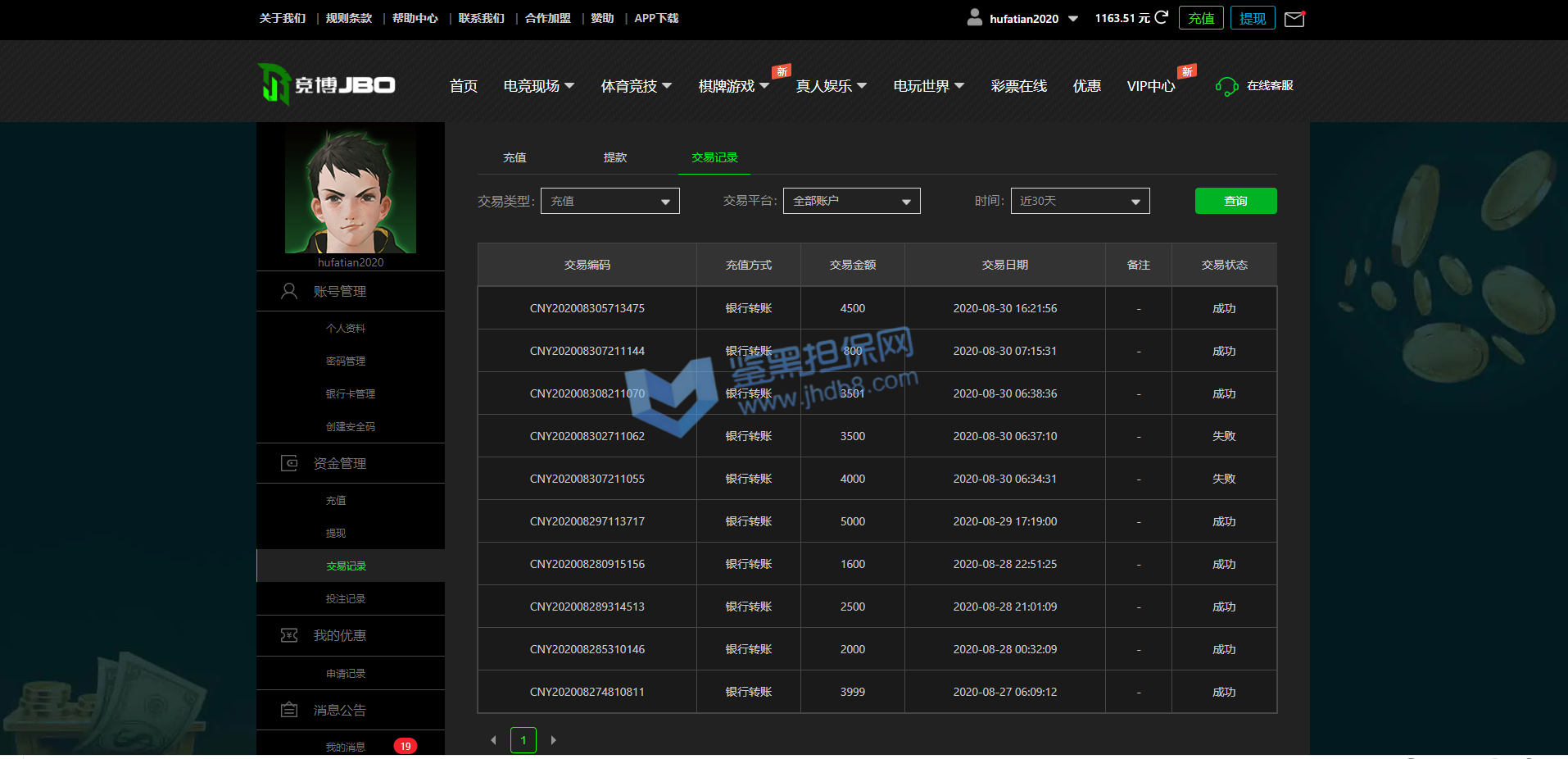This screenshot has height=759, width=1568.
Task: Go to the previous page arrow
Action: click(493, 740)
